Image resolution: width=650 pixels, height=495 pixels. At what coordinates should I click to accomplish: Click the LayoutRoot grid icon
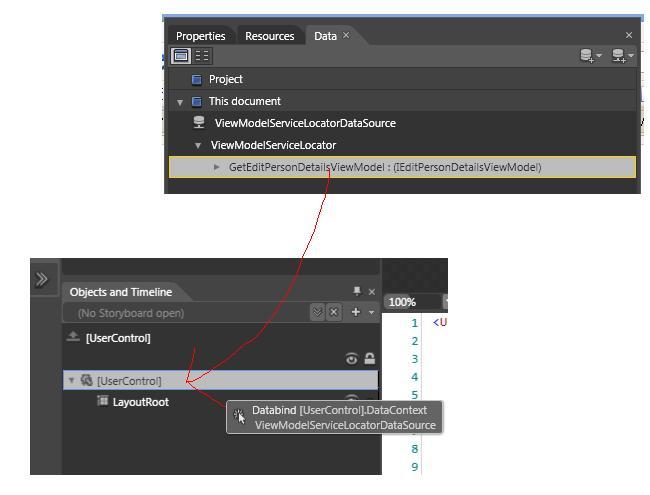(x=102, y=402)
